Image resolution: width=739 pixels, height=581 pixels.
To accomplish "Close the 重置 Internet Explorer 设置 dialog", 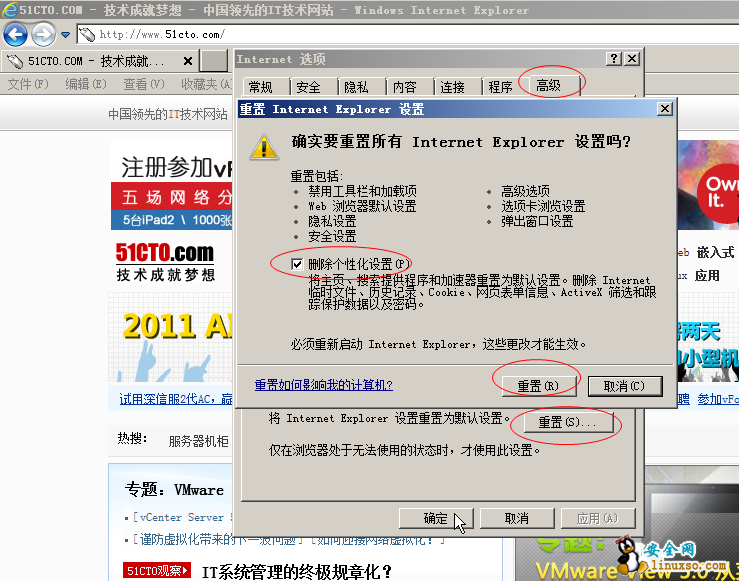I will [665, 109].
